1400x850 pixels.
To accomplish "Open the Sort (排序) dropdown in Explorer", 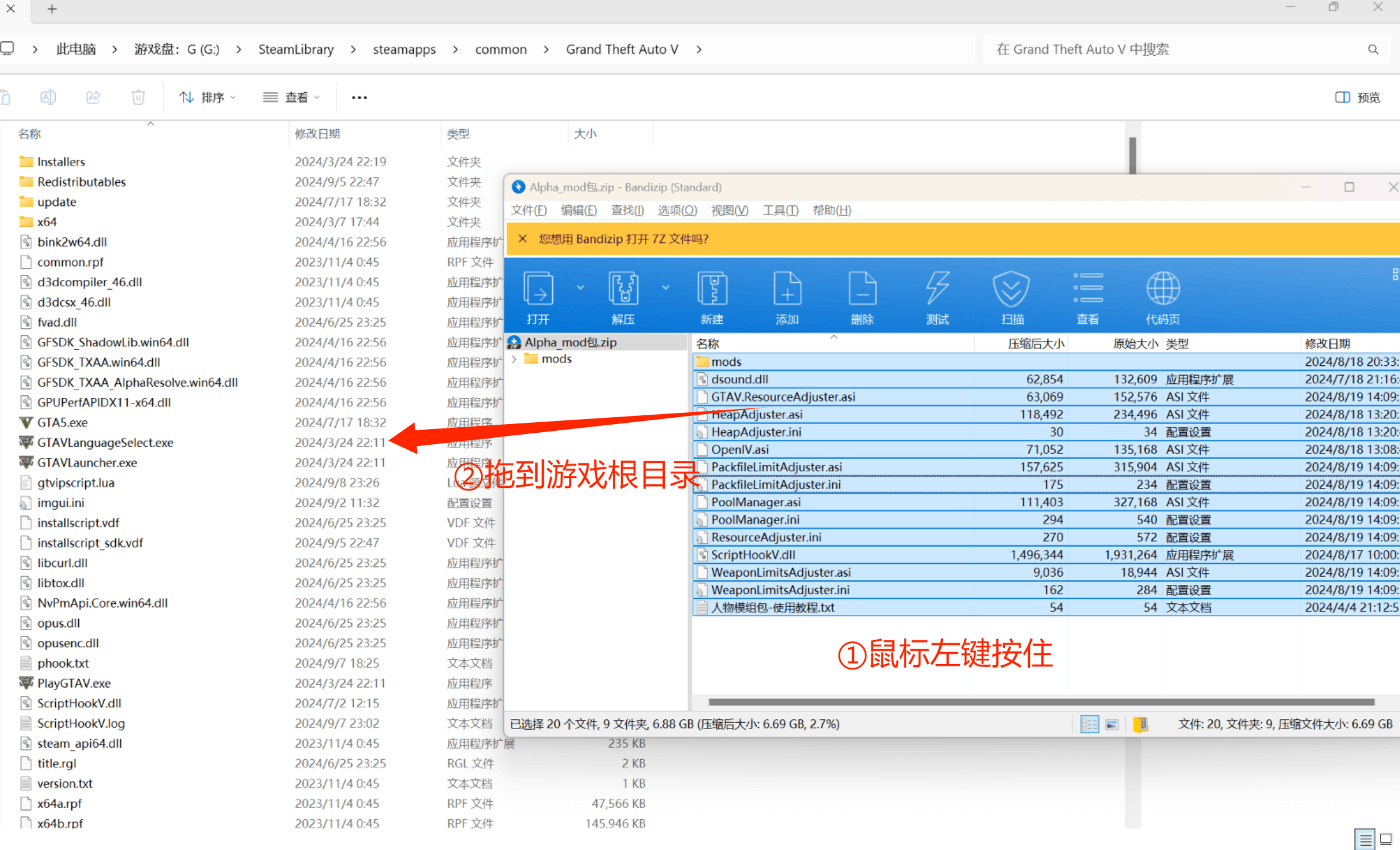I will (x=207, y=97).
